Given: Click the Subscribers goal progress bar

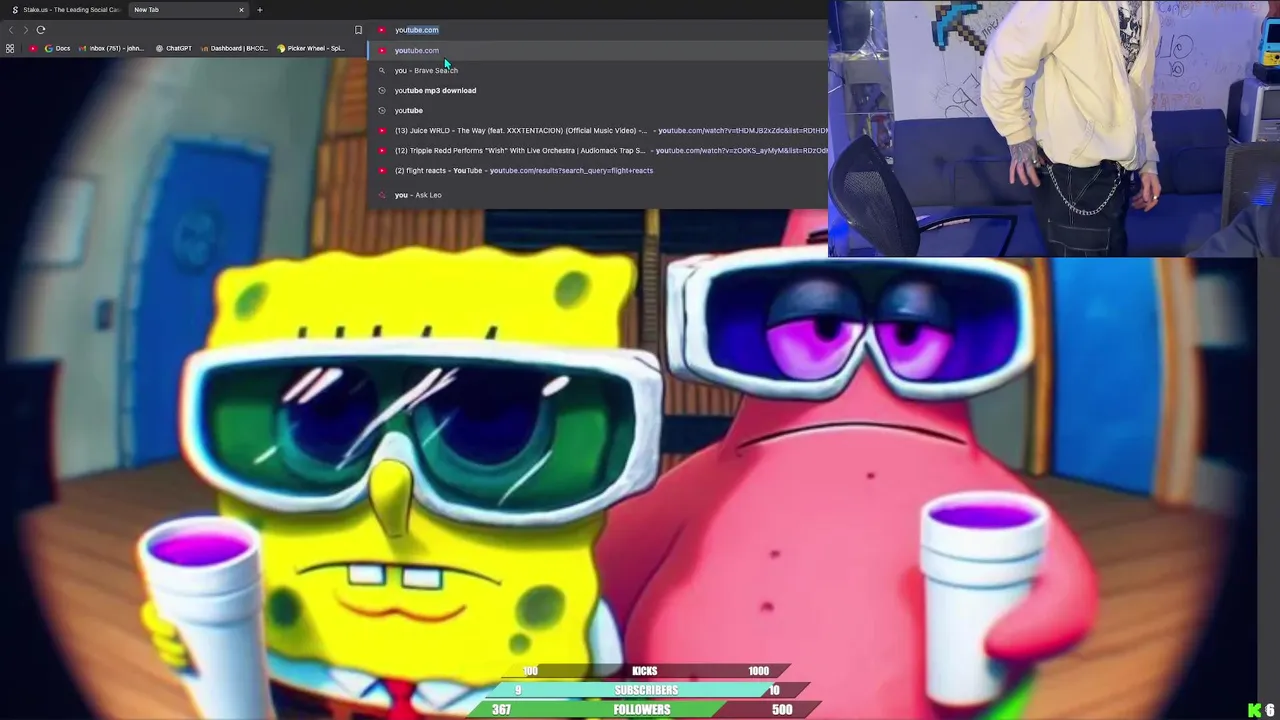Looking at the screenshot, I should pos(646,690).
